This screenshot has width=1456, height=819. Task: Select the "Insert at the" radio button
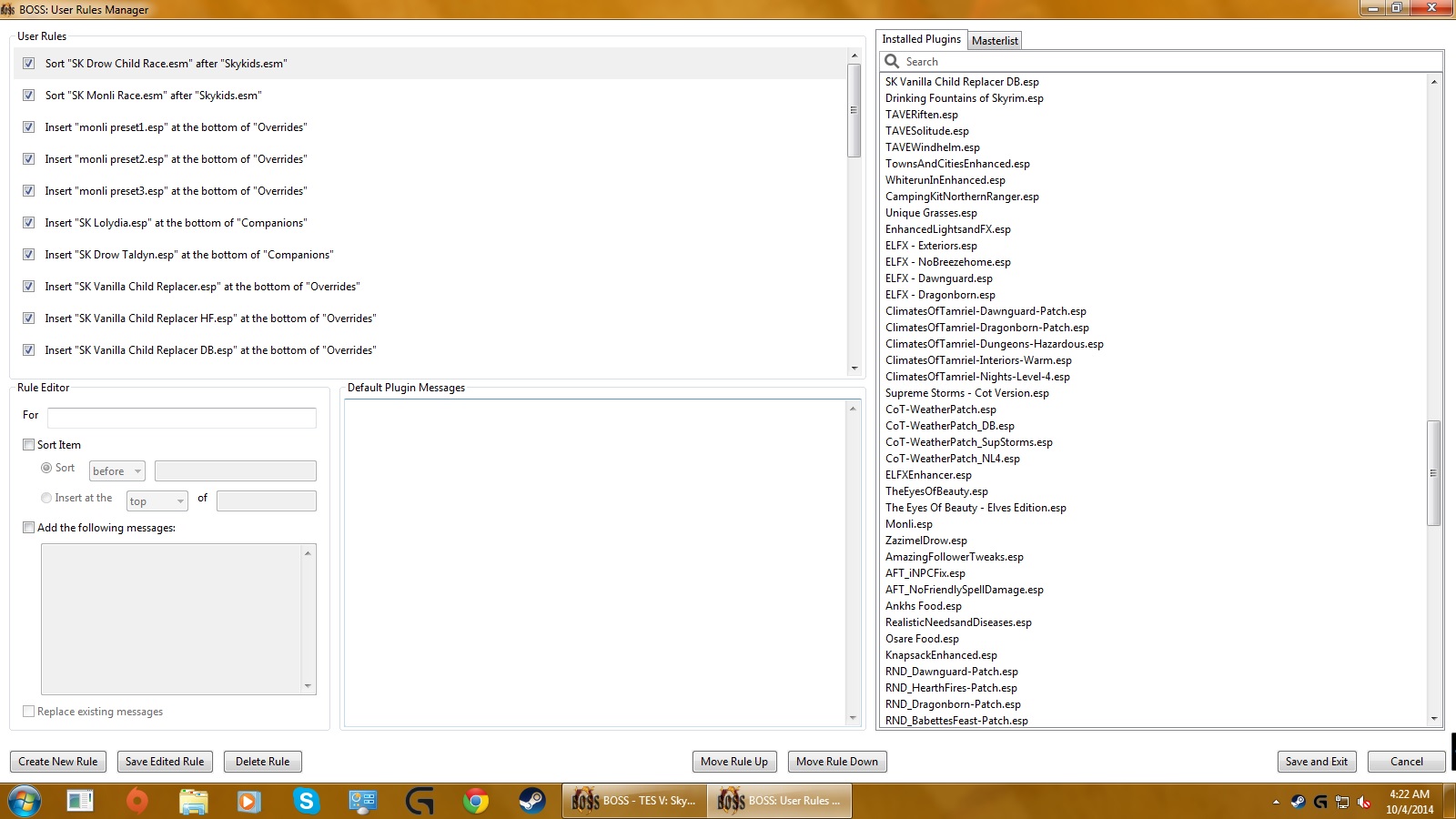pyautogui.click(x=46, y=498)
